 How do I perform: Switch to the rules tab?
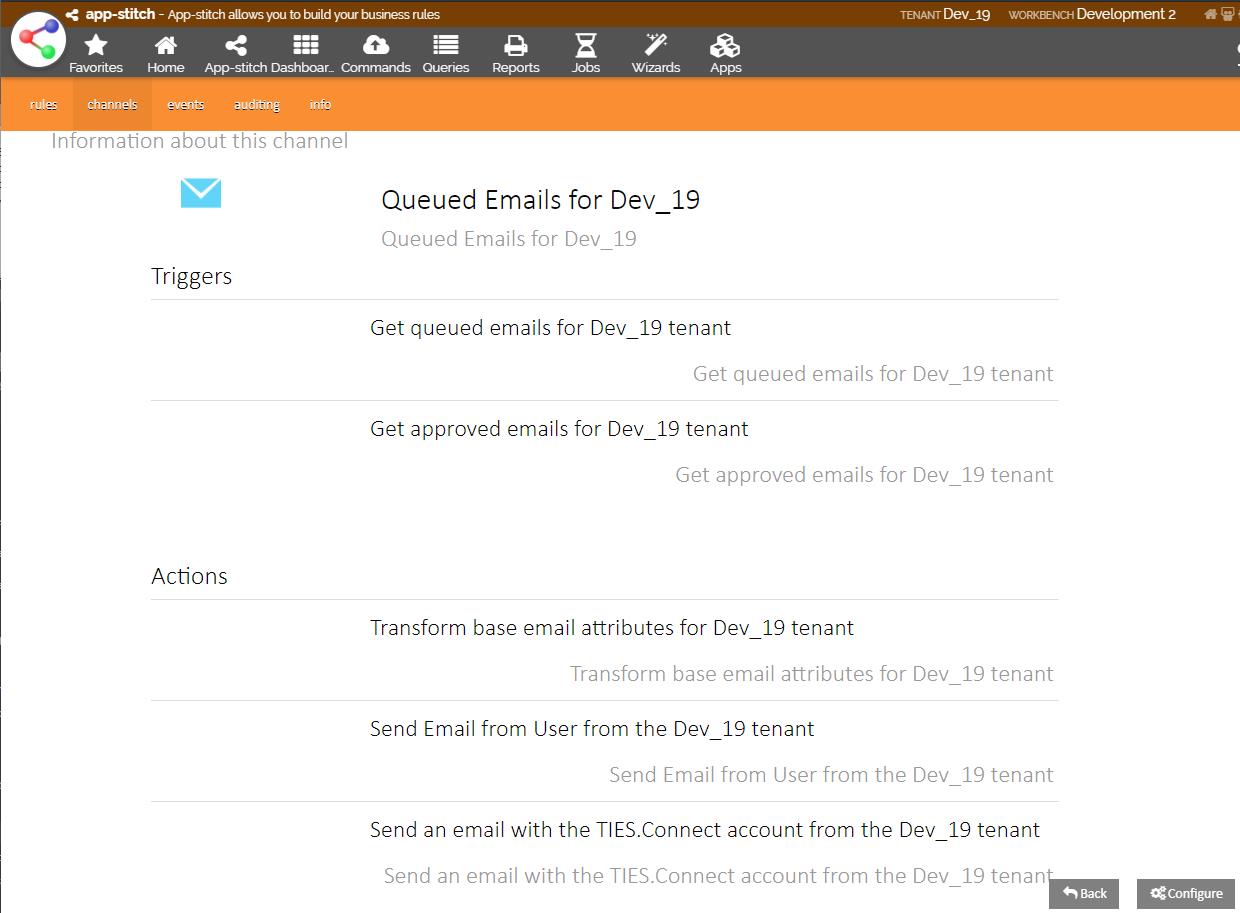tap(44, 105)
